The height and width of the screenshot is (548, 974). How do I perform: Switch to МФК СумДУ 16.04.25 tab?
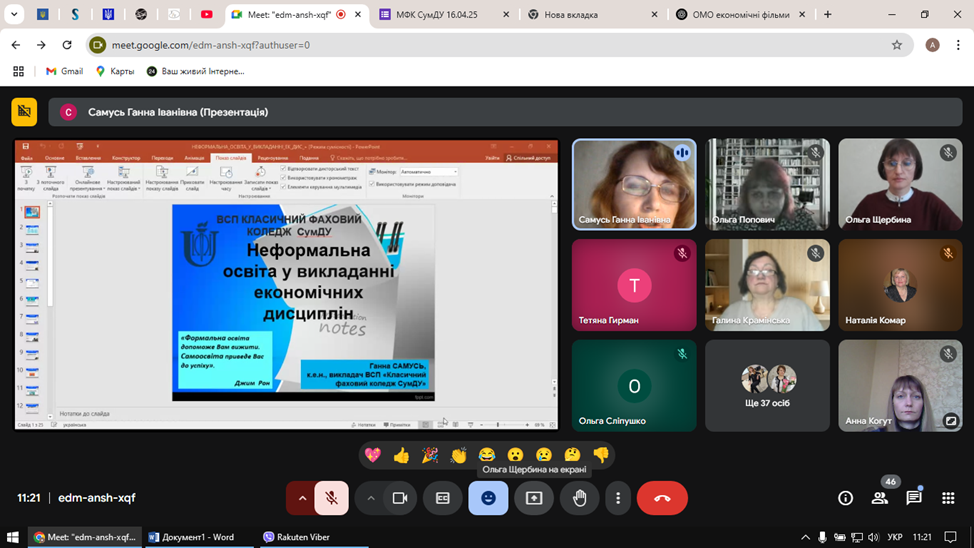point(440,15)
